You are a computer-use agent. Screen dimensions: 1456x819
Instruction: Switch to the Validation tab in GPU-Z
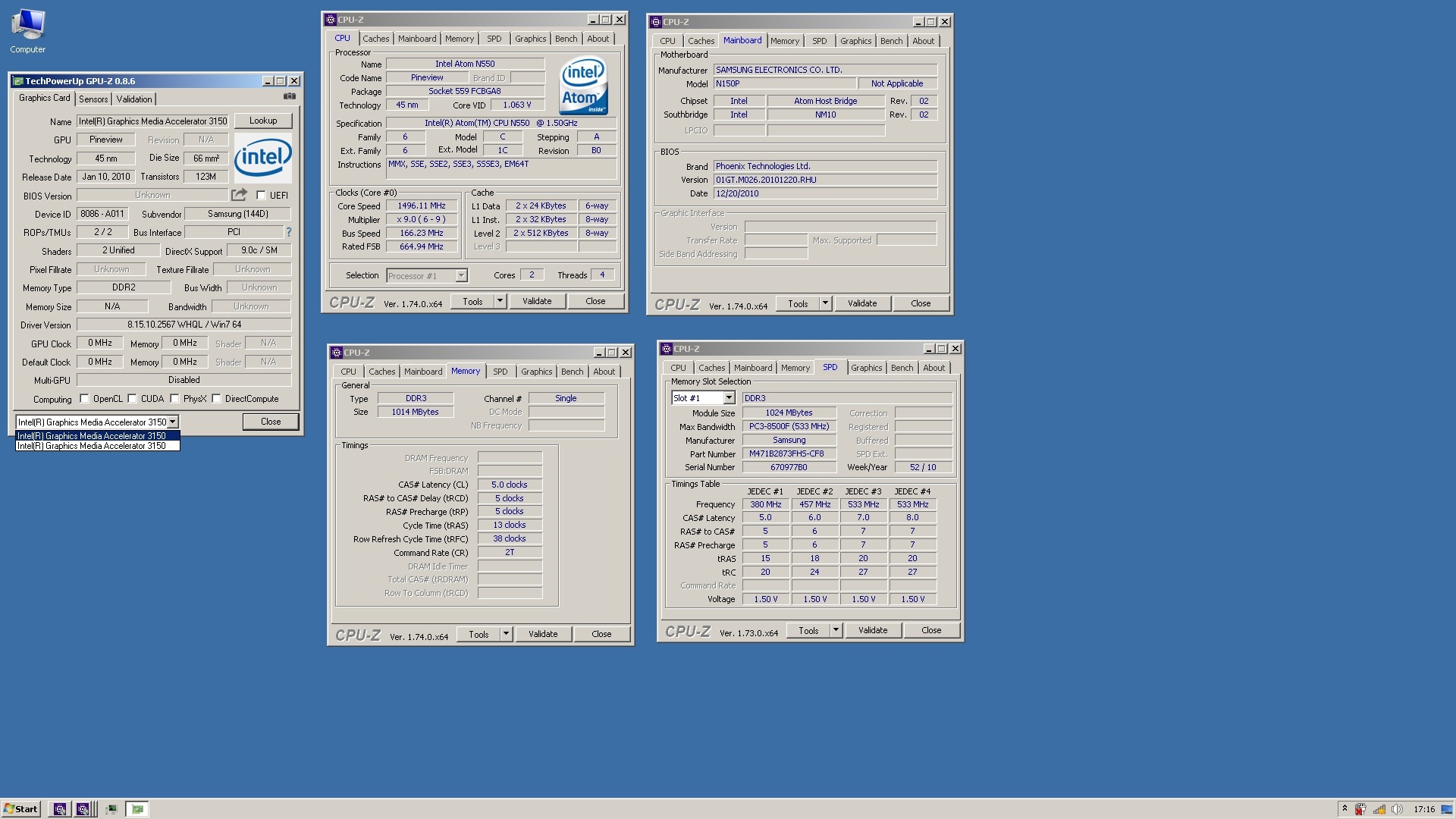134,99
